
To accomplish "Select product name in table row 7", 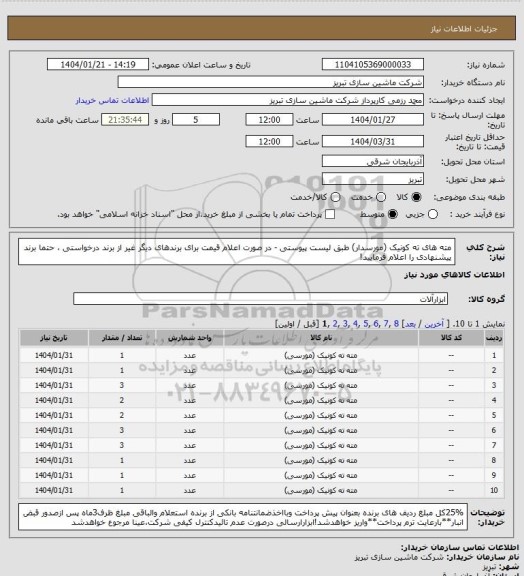I will 321,445.
